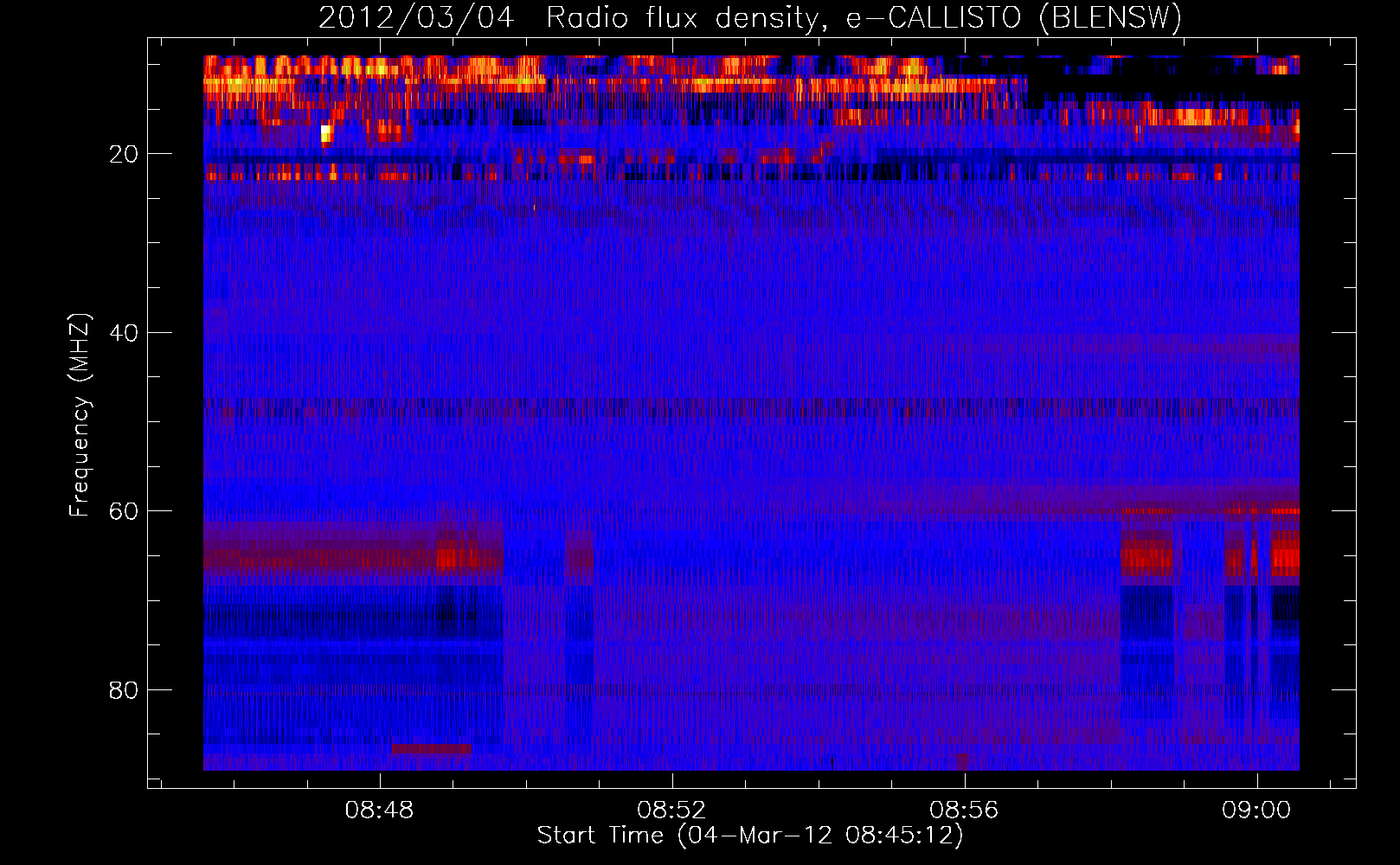1400x865 pixels.
Task: Click the 80 MHz frequency tick label
Action: tap(124, 690)
